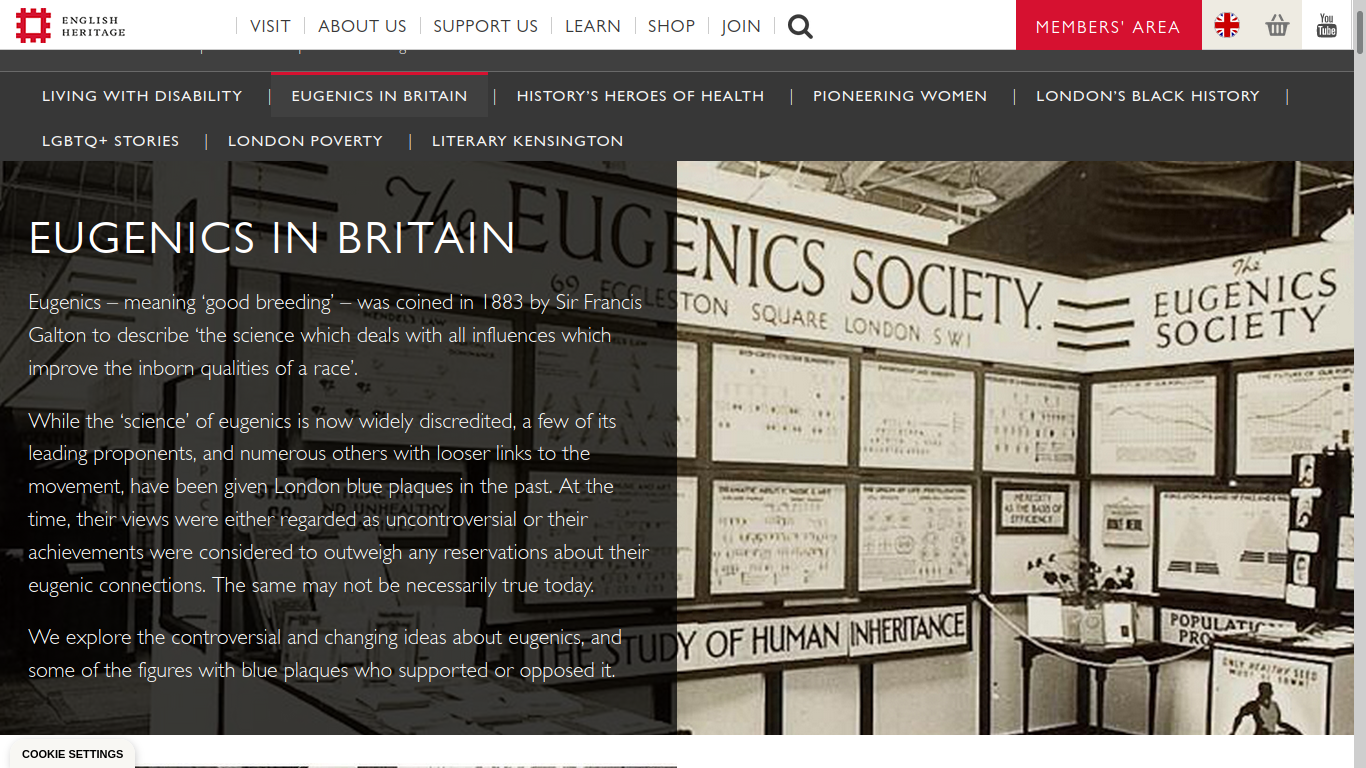Open the Support Us menu

[485, 26]
